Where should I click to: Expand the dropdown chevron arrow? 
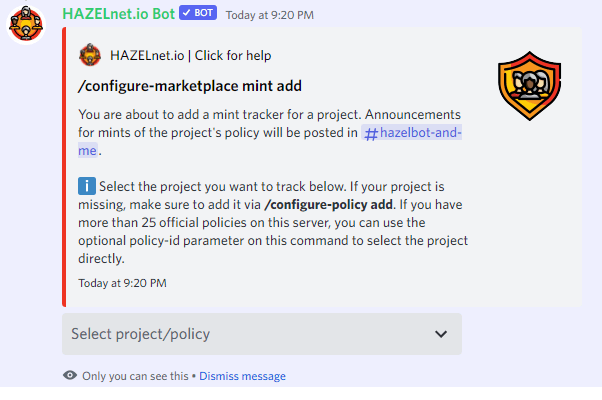click(x=441, y=334)
